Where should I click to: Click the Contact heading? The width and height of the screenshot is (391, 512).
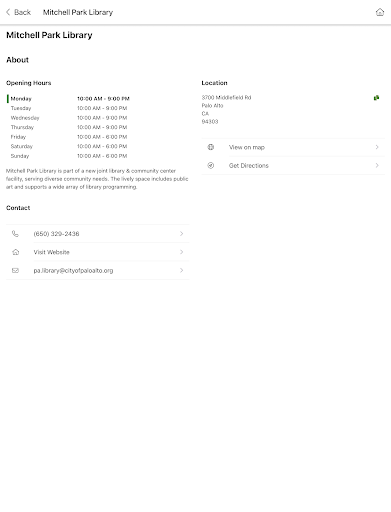18,208
